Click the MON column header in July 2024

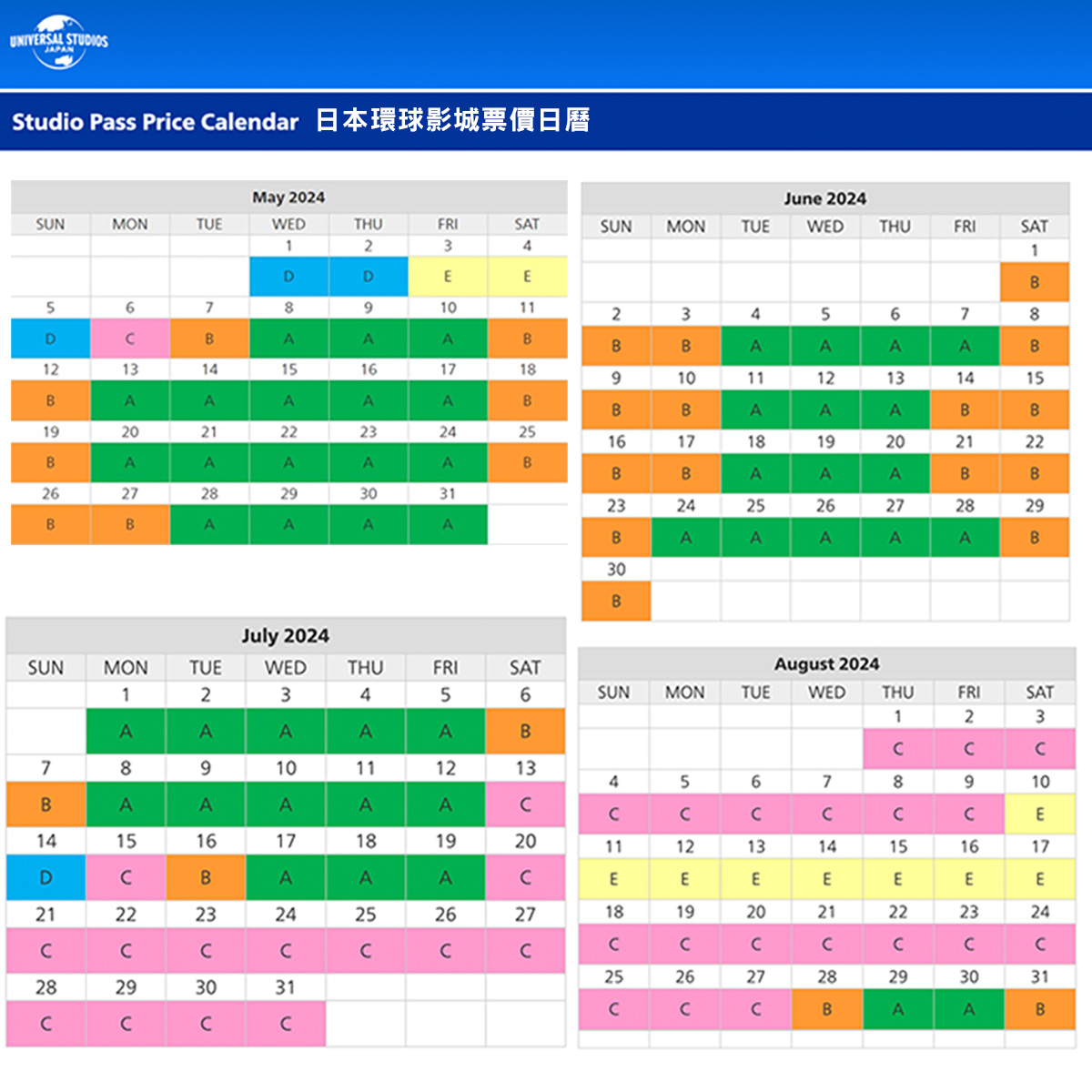pos(126,668)
